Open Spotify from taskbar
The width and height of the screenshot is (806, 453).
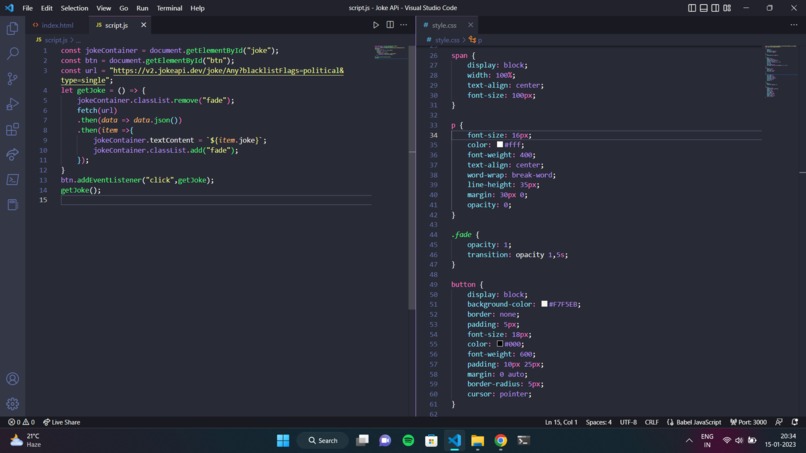408,441
